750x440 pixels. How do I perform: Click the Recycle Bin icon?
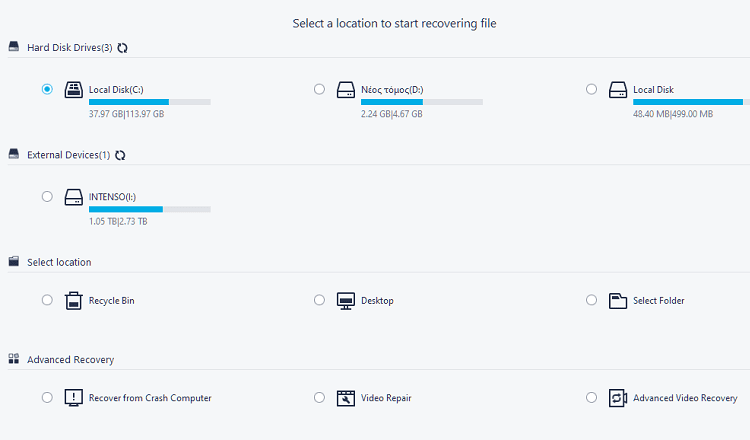pyautogui.click(x=74, y=300)
